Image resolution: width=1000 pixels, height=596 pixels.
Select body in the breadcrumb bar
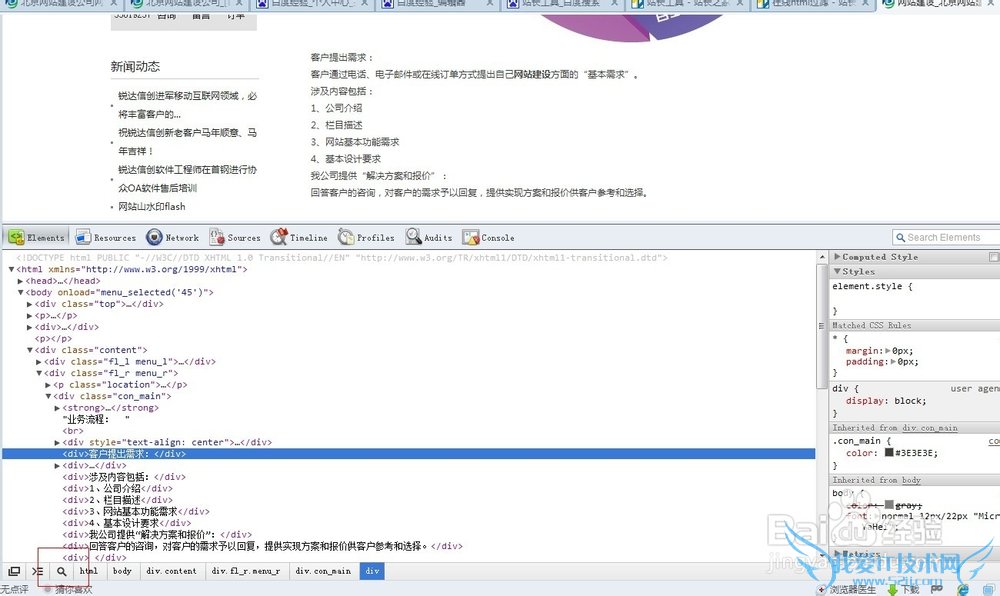coord(122,571)
